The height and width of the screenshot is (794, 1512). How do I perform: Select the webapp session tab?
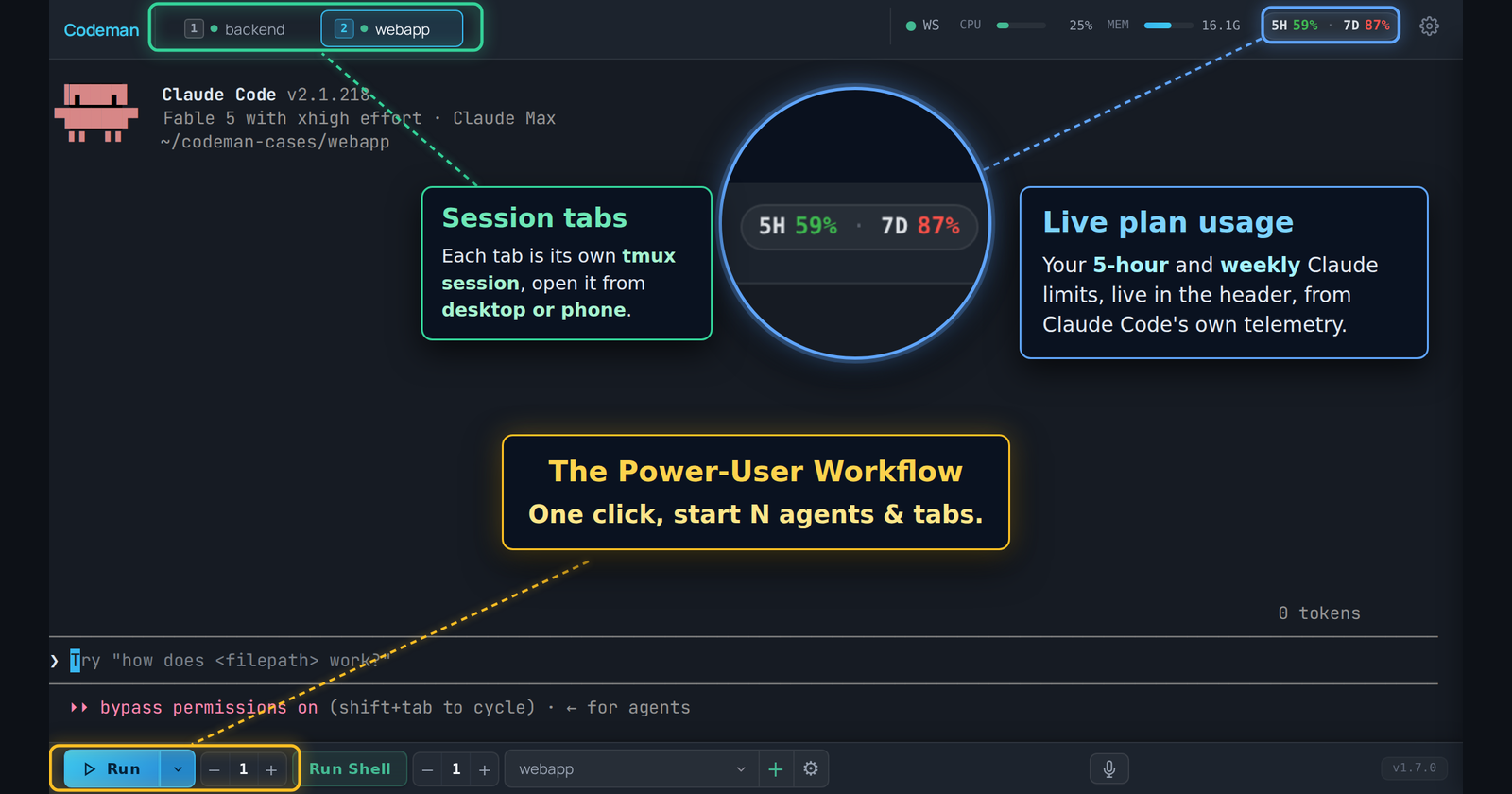coord(392,29)
